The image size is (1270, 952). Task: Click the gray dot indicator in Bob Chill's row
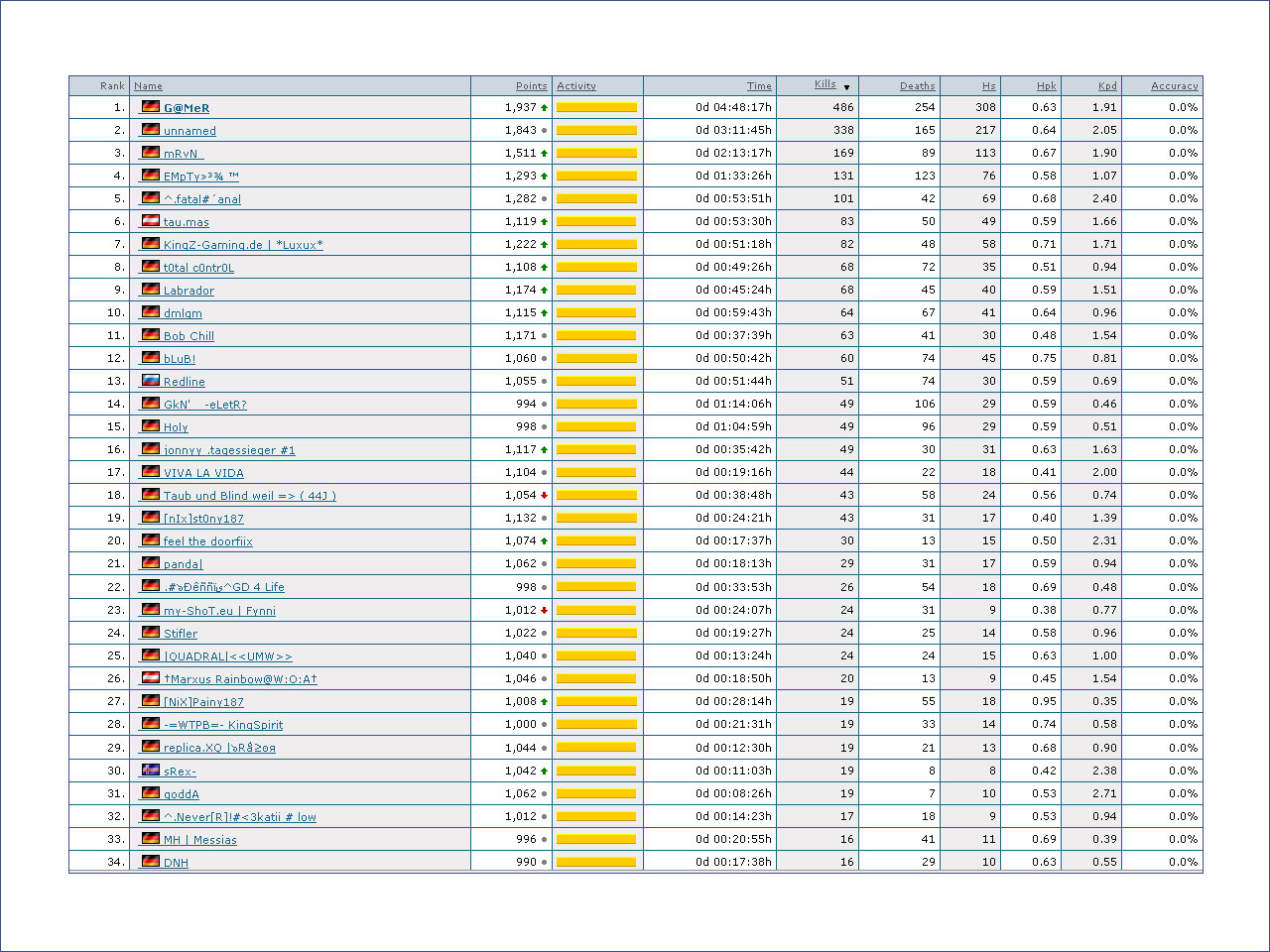click(544, 336)
